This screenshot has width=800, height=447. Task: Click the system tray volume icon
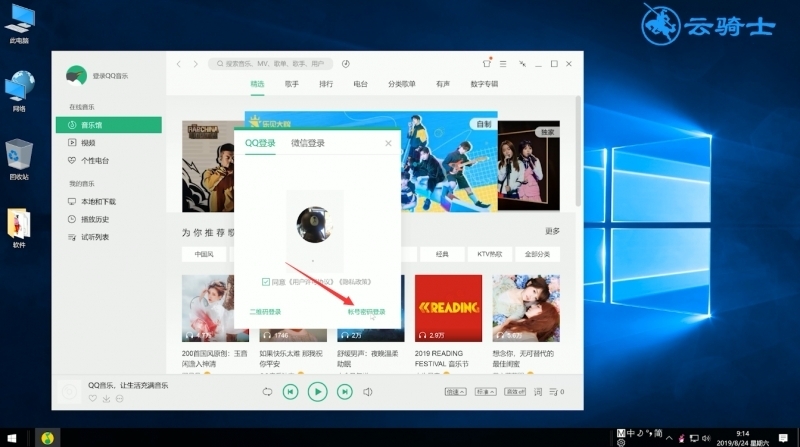(x=706, y=438)
